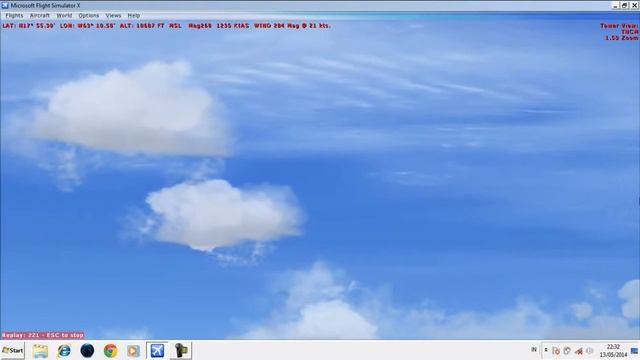Click the sync tray icon beside flag
640x360 pixels.
(x=567, y=351)
